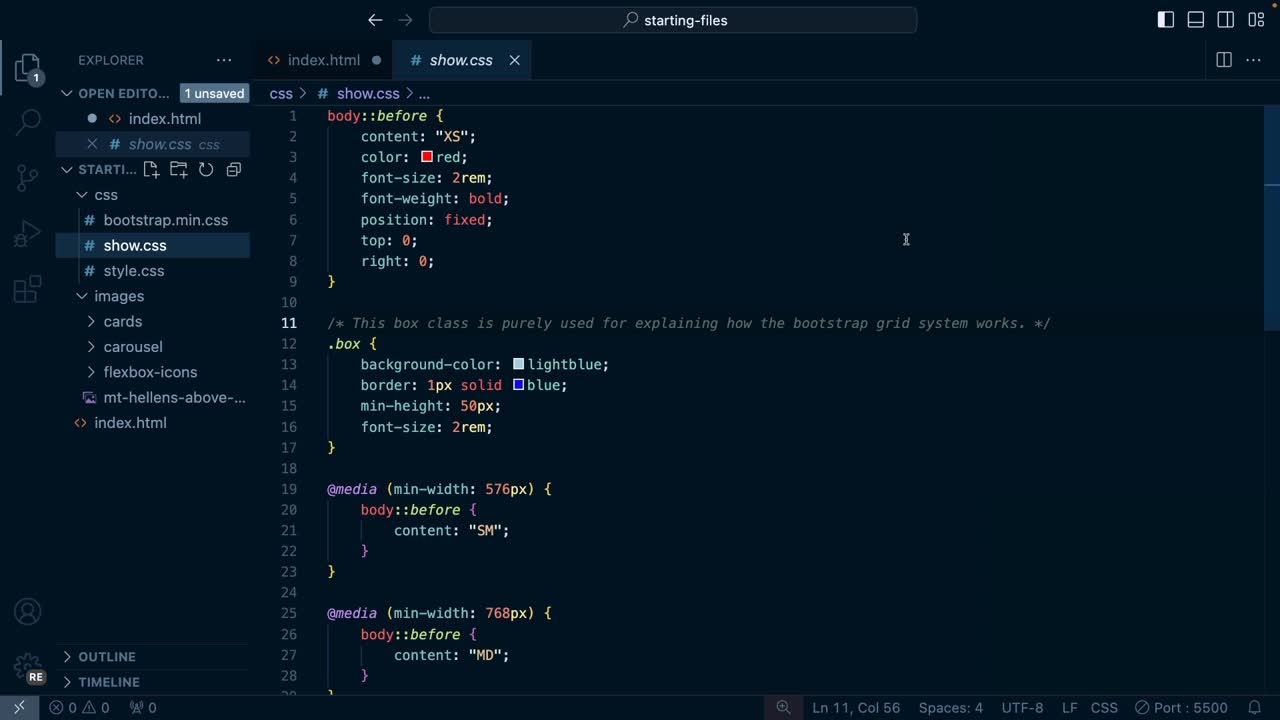Toggle the secondary side bar visibility
Screen dimensions: 1280x720
tap(1226, 20)
